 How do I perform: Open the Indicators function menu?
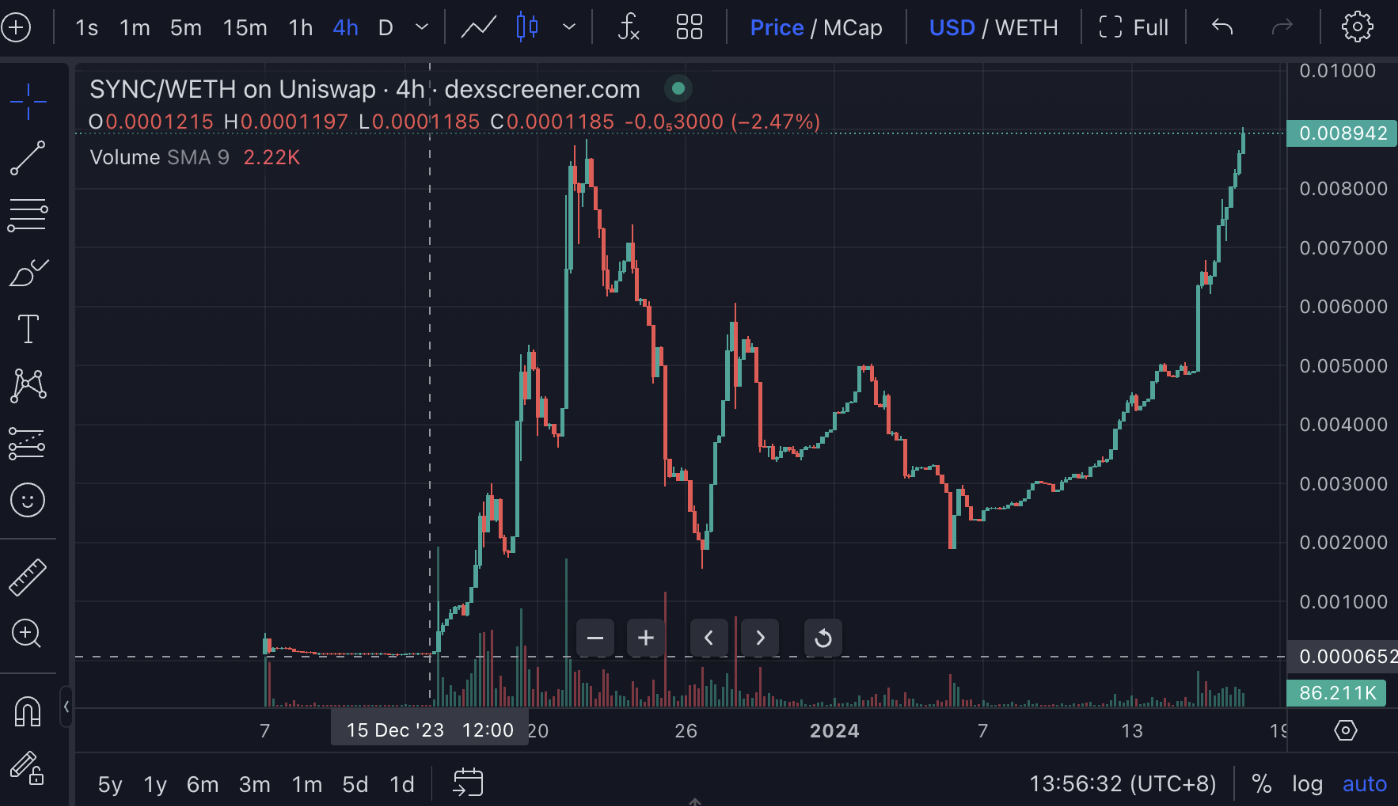(628, 27)
